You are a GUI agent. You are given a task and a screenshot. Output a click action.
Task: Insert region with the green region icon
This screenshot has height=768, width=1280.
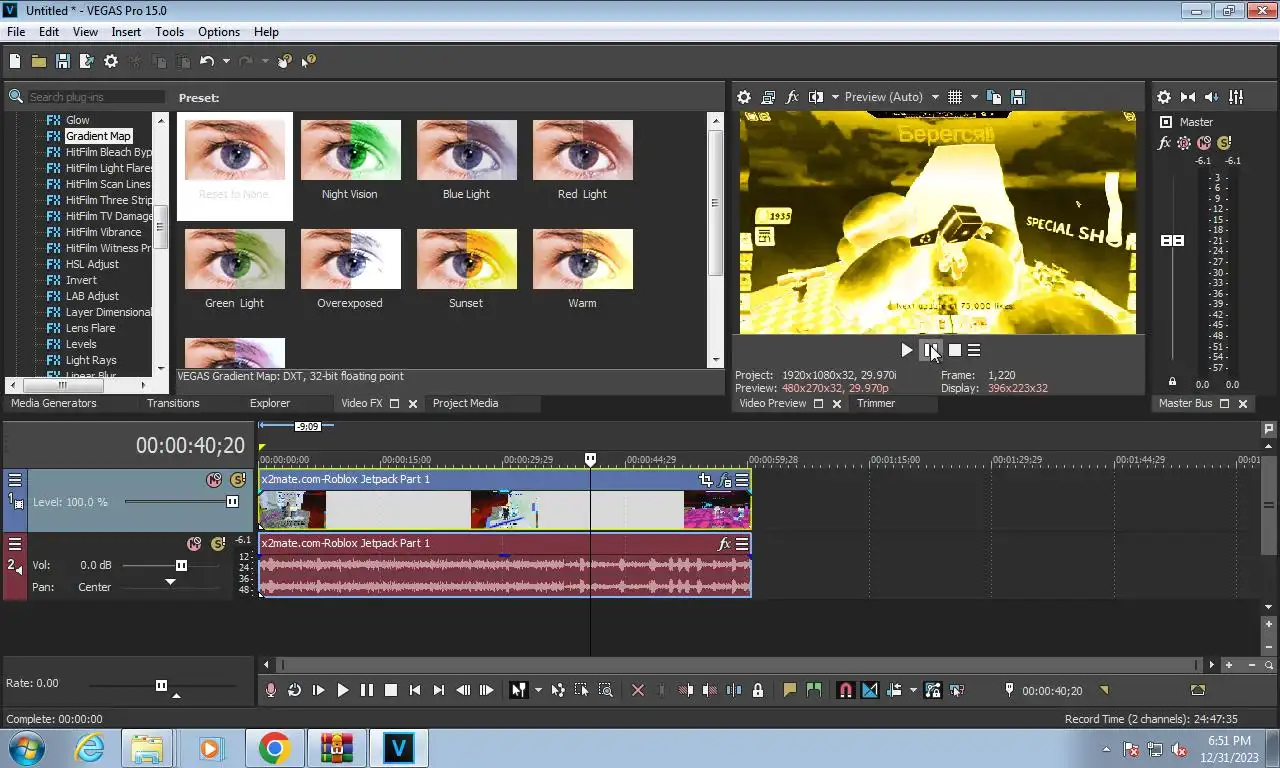coord(814,690)
